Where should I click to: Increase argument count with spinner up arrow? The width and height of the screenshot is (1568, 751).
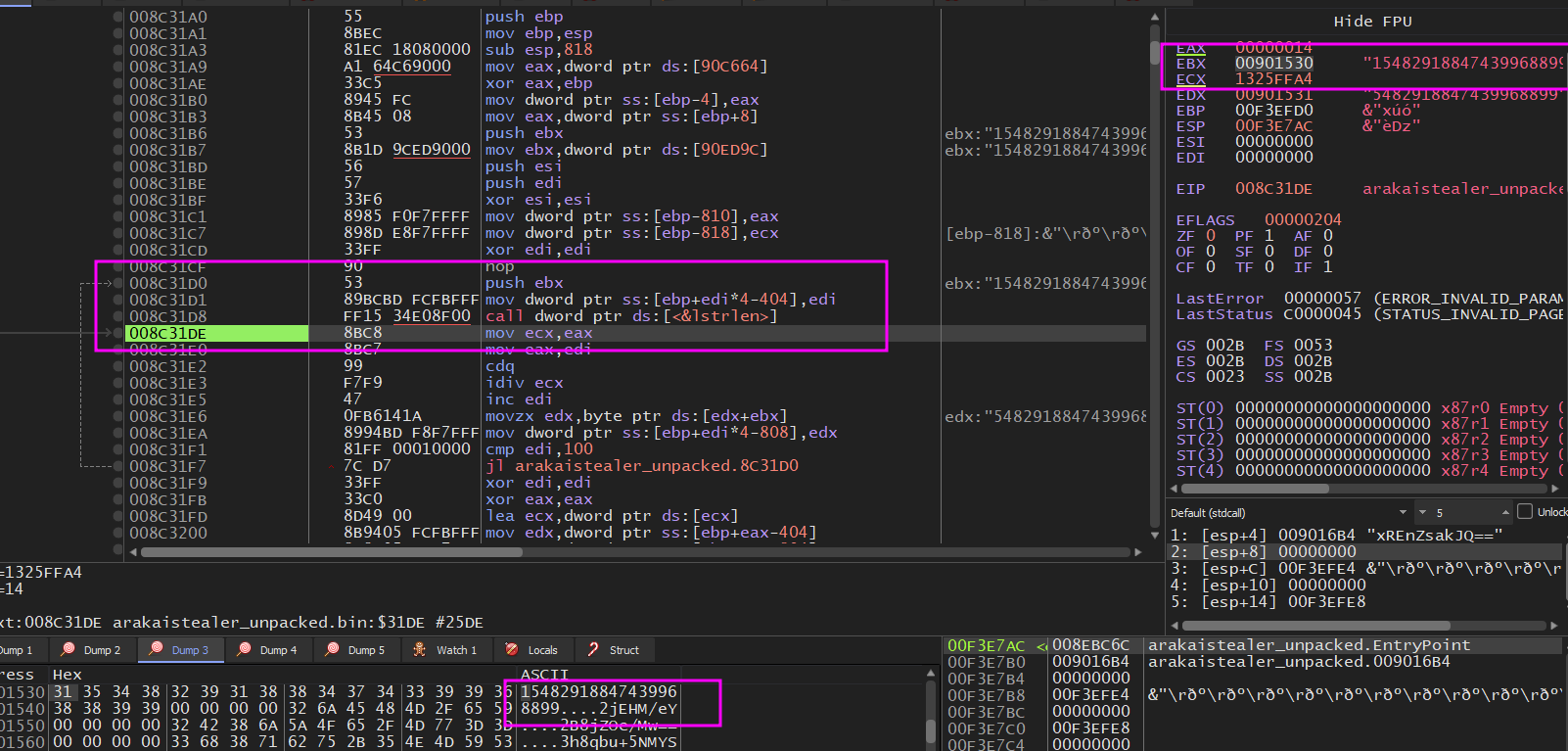(x=1505, y=512)
